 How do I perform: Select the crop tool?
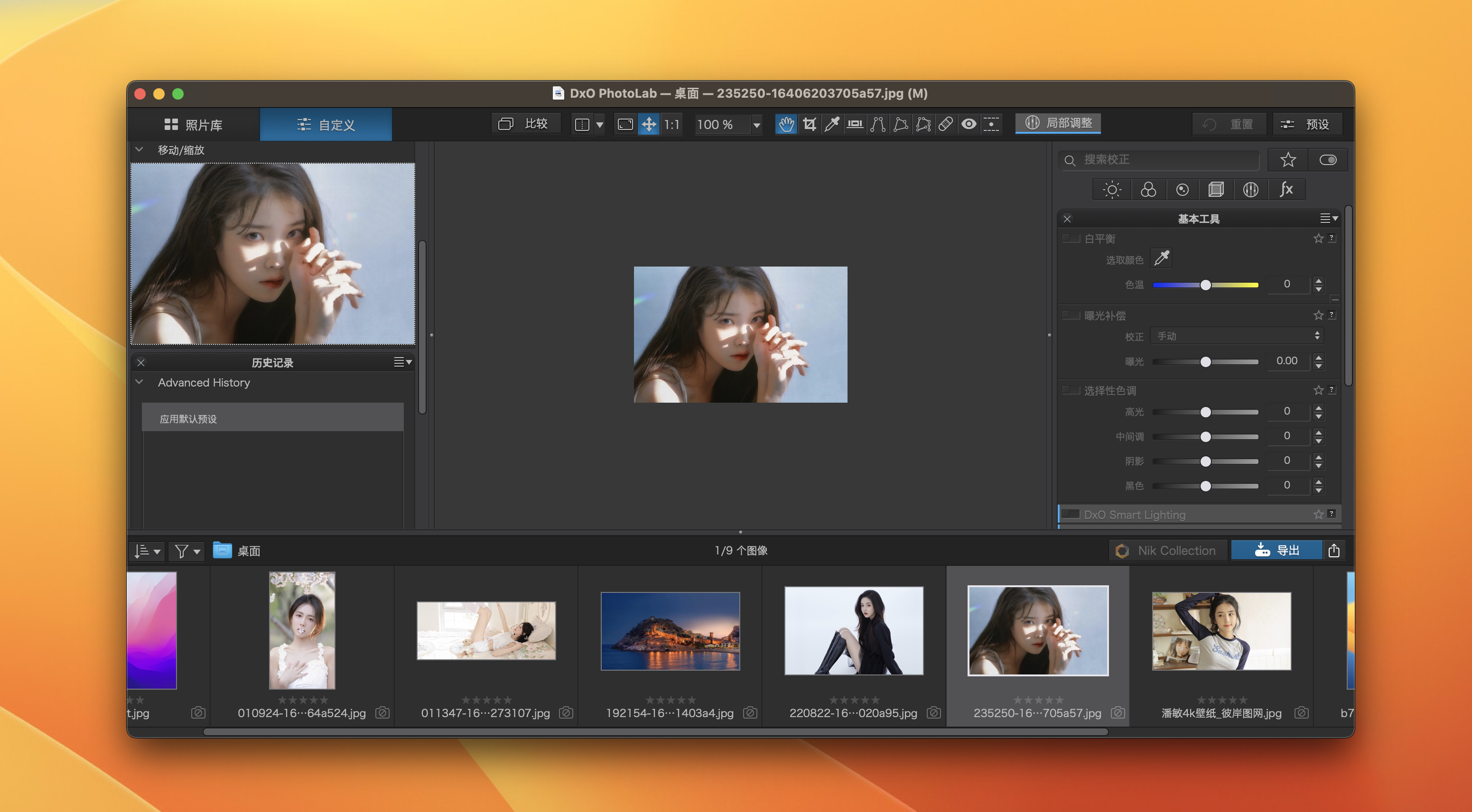809,124
